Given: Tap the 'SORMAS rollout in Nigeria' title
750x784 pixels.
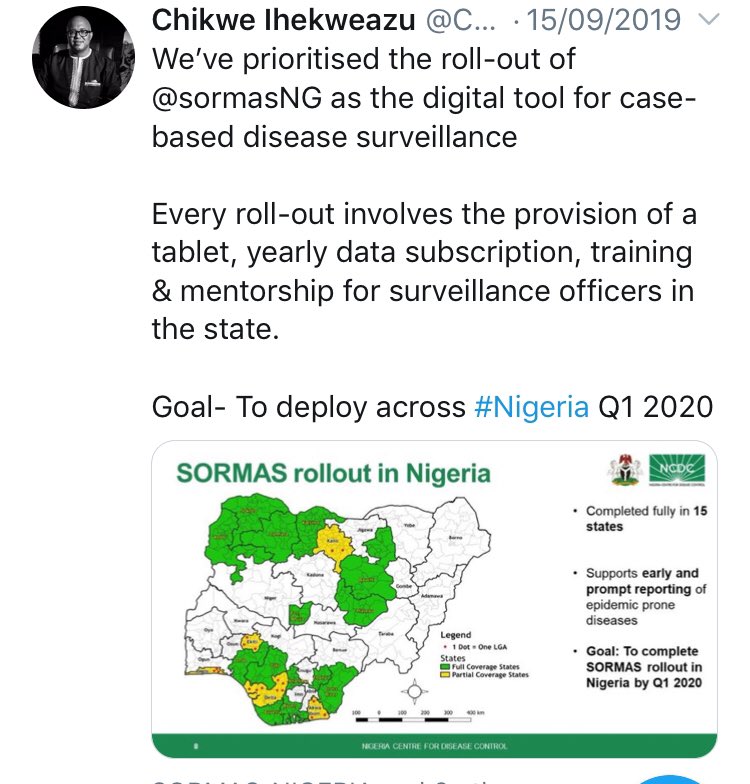Looking at the screenshot, I should (334, 474).
